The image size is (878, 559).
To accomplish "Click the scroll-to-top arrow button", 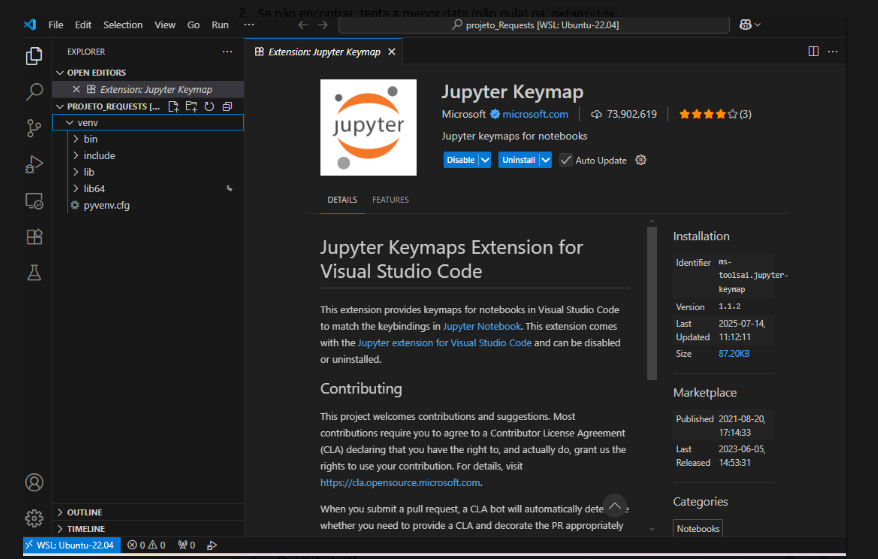I will [614, 506].
